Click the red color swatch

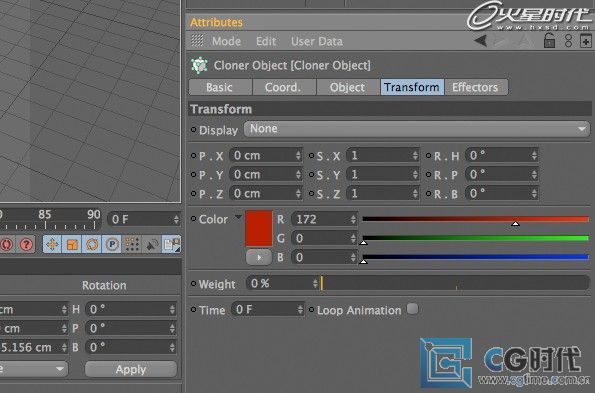coord(259,229)
